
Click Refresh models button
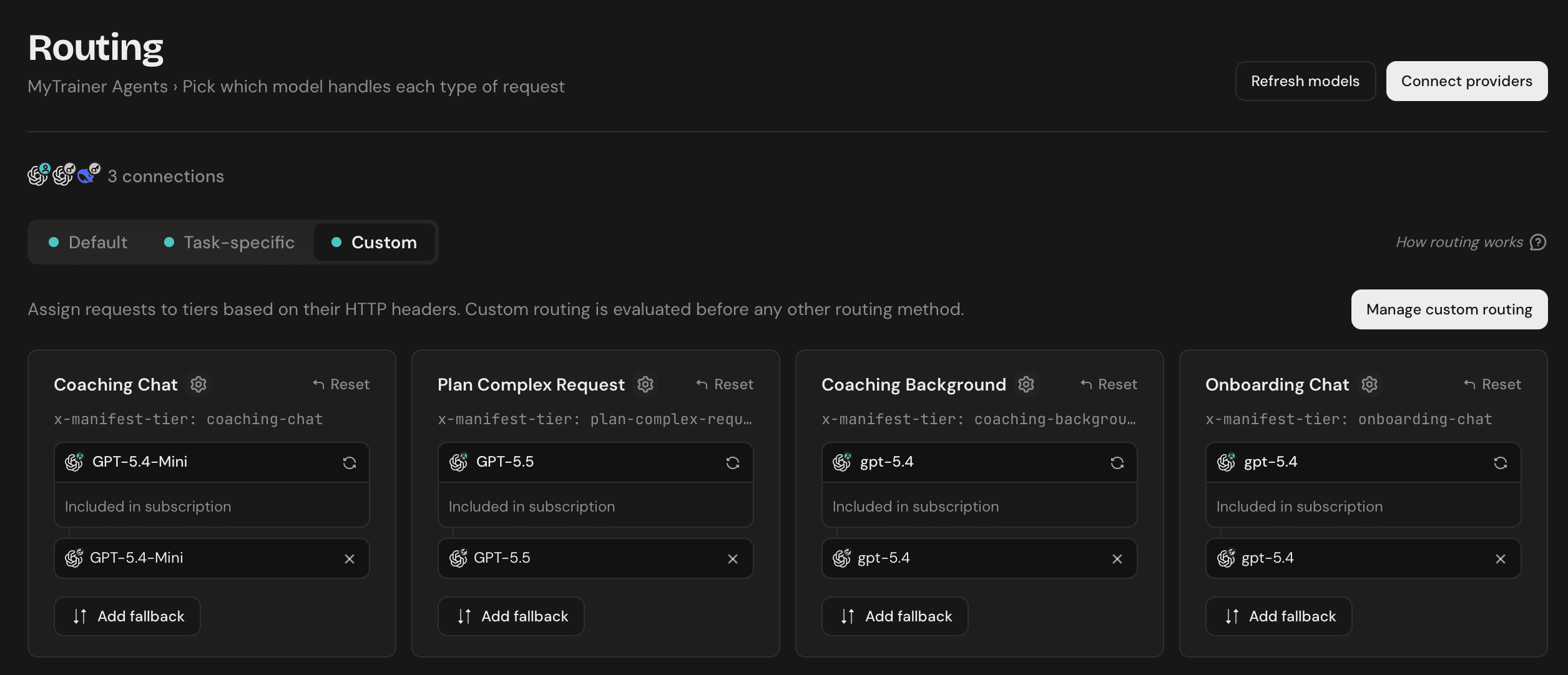pyautogui.click(x=1305, y=81)
